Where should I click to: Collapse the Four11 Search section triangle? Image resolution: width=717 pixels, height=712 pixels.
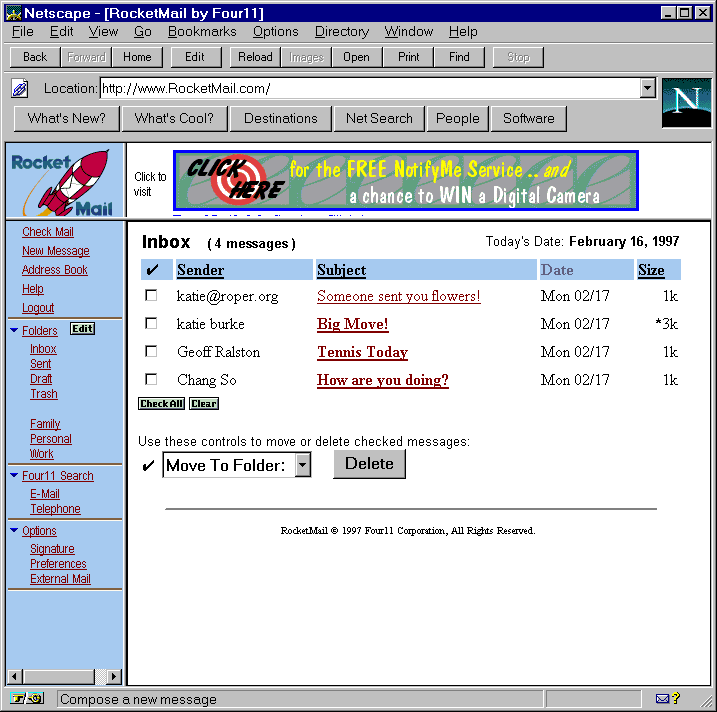pyautogui.click(x=14, y=475)
